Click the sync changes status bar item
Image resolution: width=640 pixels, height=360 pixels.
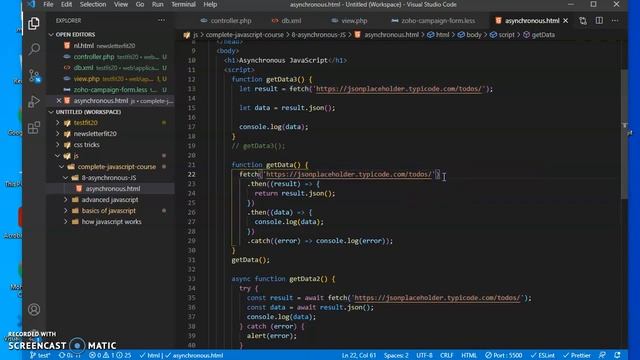pyautogui.click(x=70, y=356)
